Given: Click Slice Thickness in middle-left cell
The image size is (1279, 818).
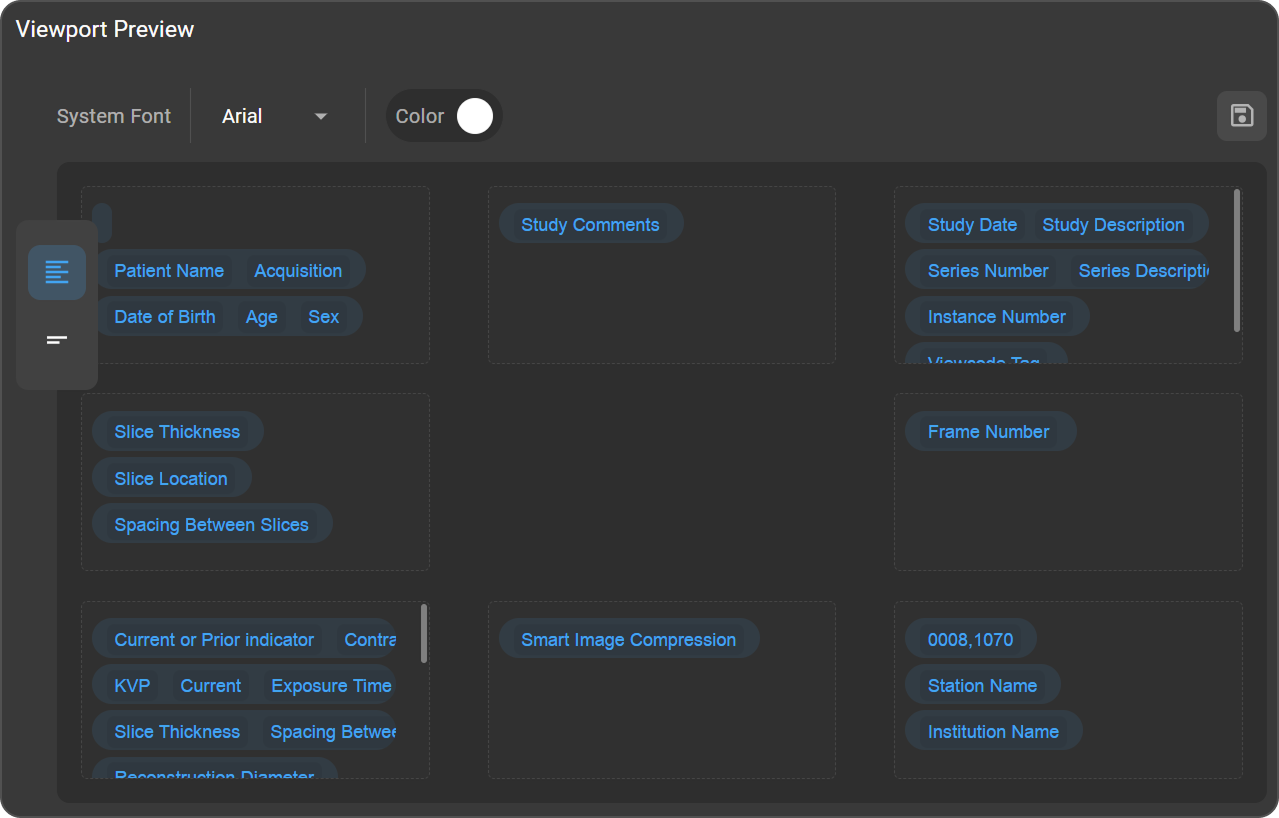Looking at the screenshot, I should tap(177, 431).
